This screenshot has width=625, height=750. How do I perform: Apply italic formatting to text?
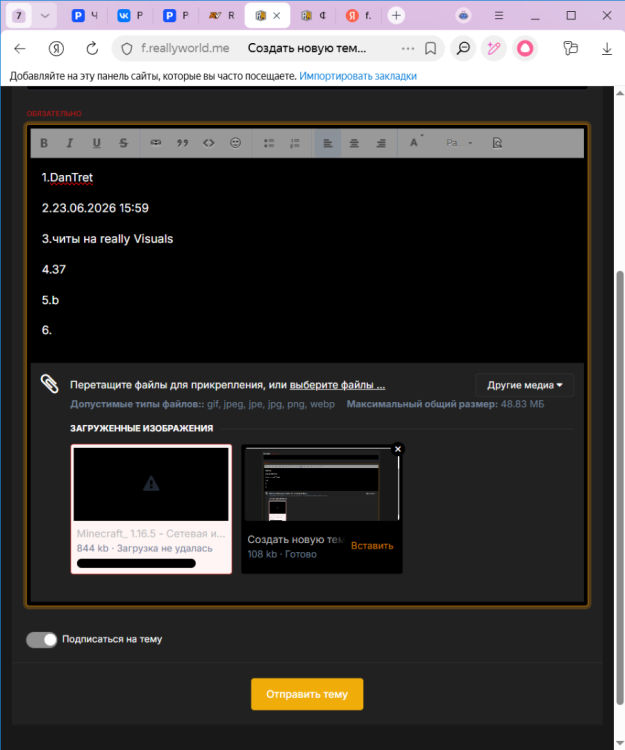tap(70, 143)
